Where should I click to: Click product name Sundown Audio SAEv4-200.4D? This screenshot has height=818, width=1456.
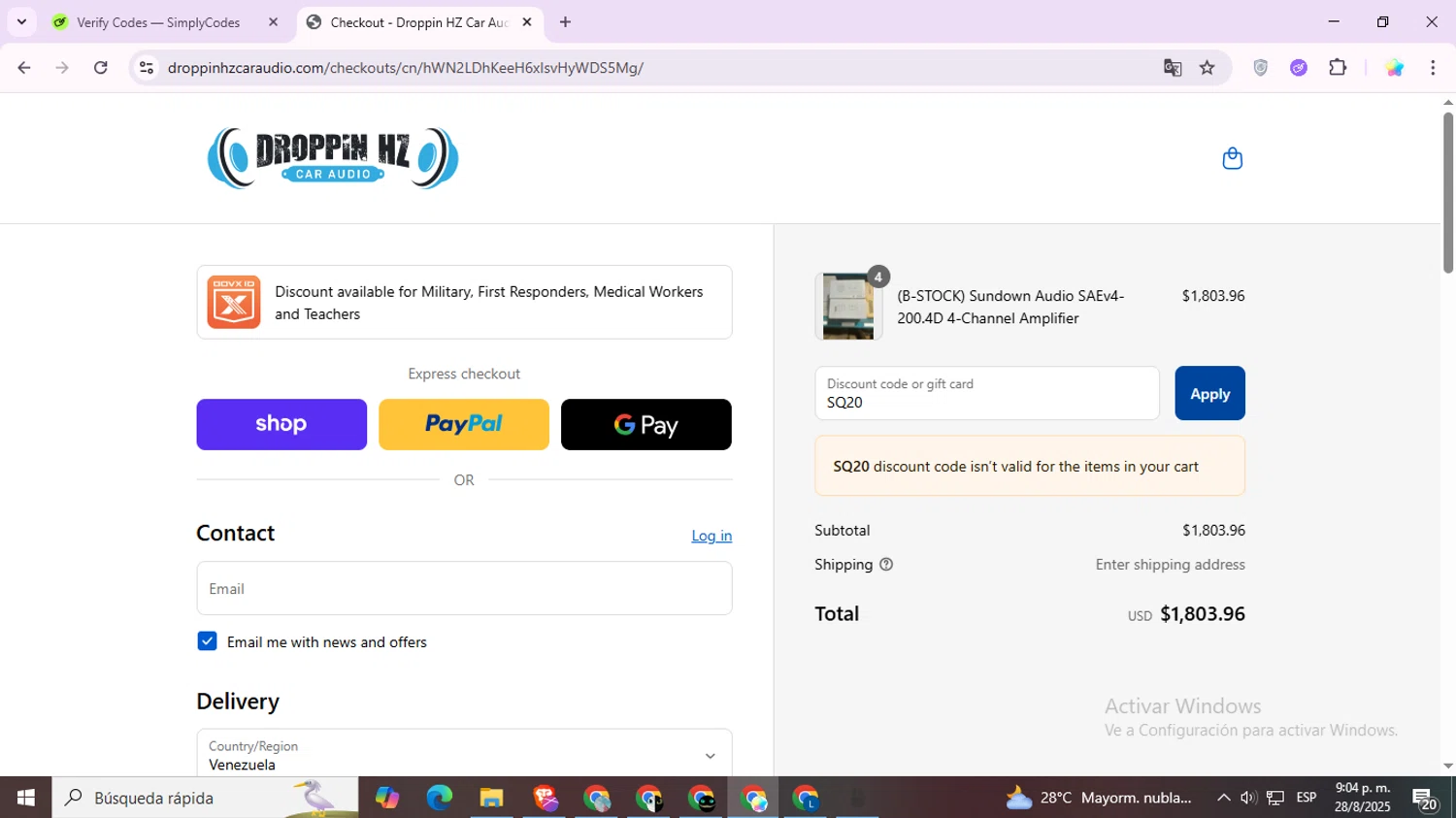(1010, 307)
